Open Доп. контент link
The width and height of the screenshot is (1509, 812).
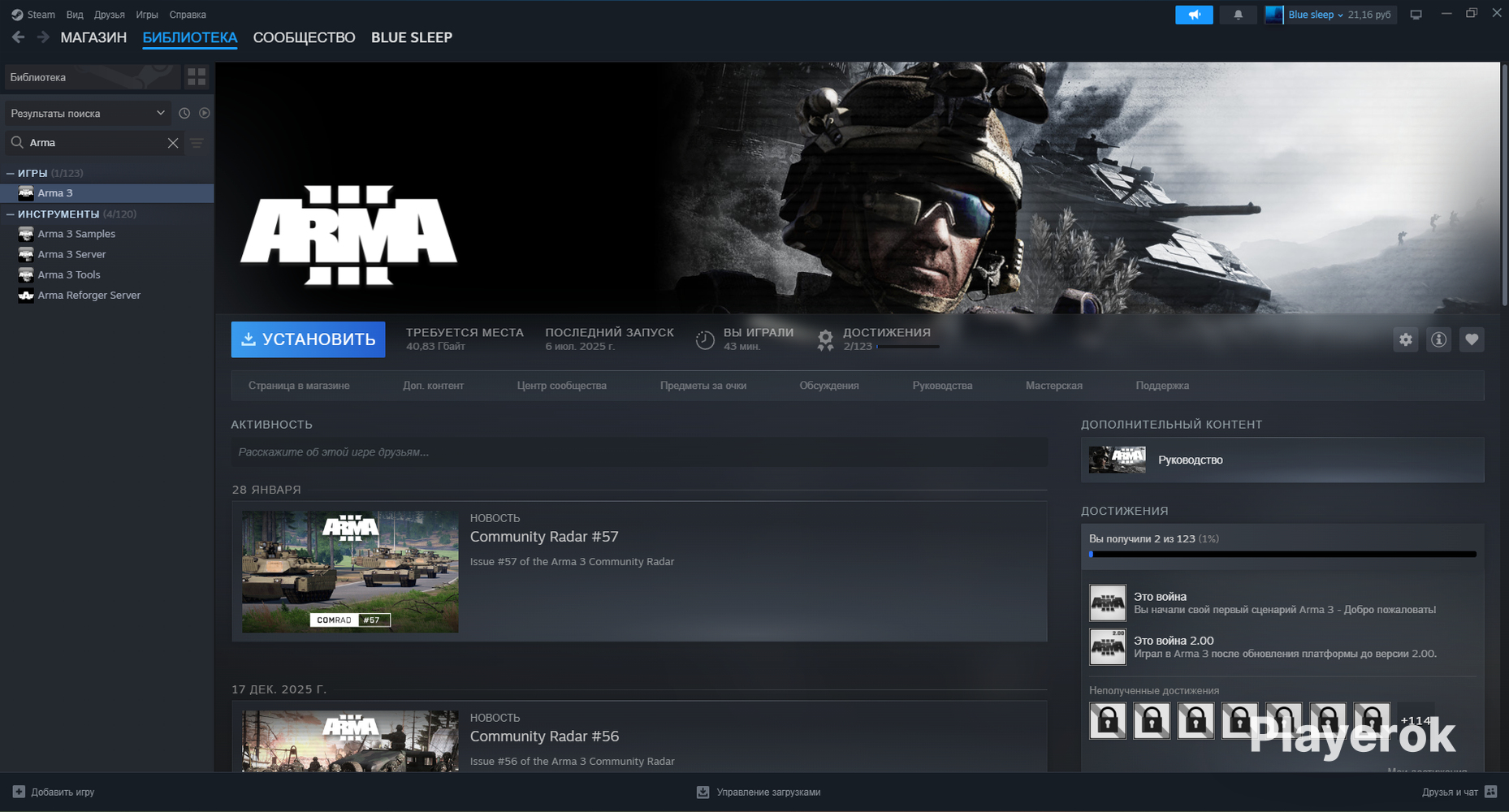433,386
